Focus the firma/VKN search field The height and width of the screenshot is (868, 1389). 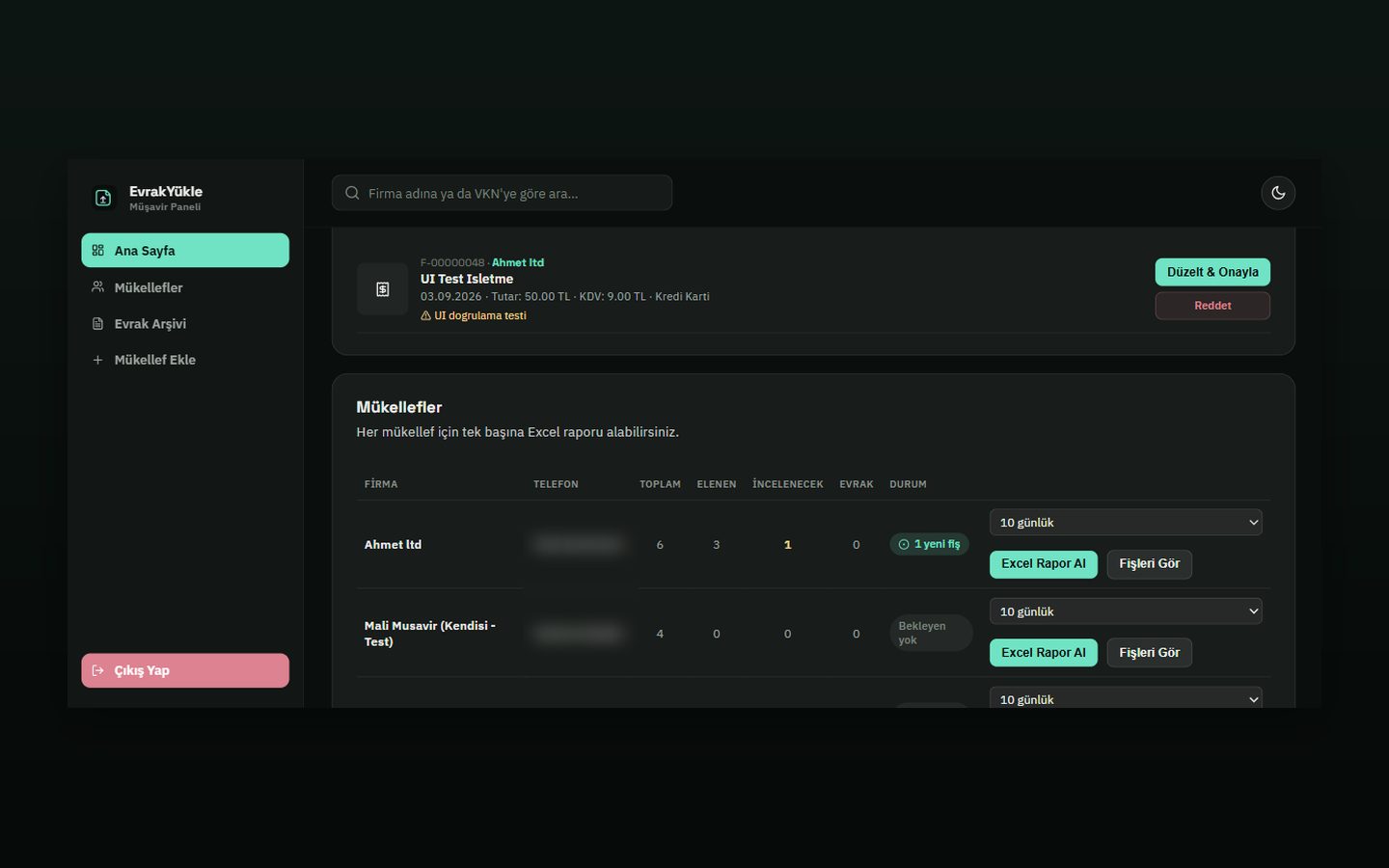(502, 193)
